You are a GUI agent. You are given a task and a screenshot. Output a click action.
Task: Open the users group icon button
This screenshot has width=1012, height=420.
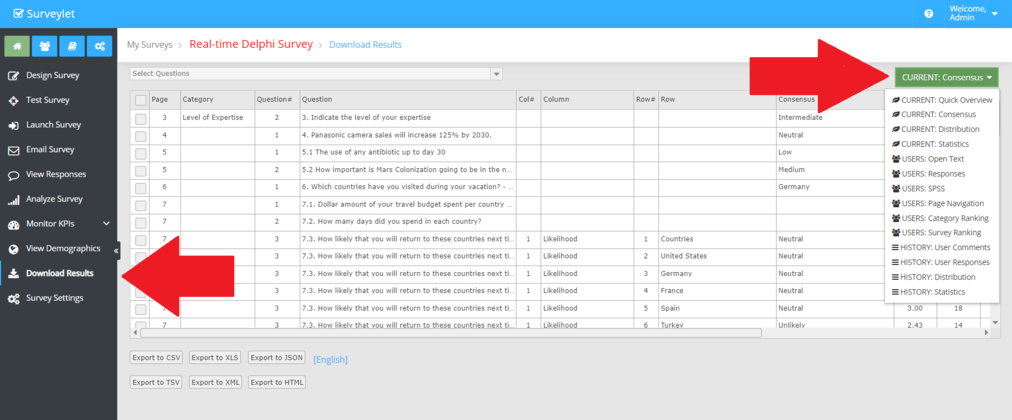(45, 46)
